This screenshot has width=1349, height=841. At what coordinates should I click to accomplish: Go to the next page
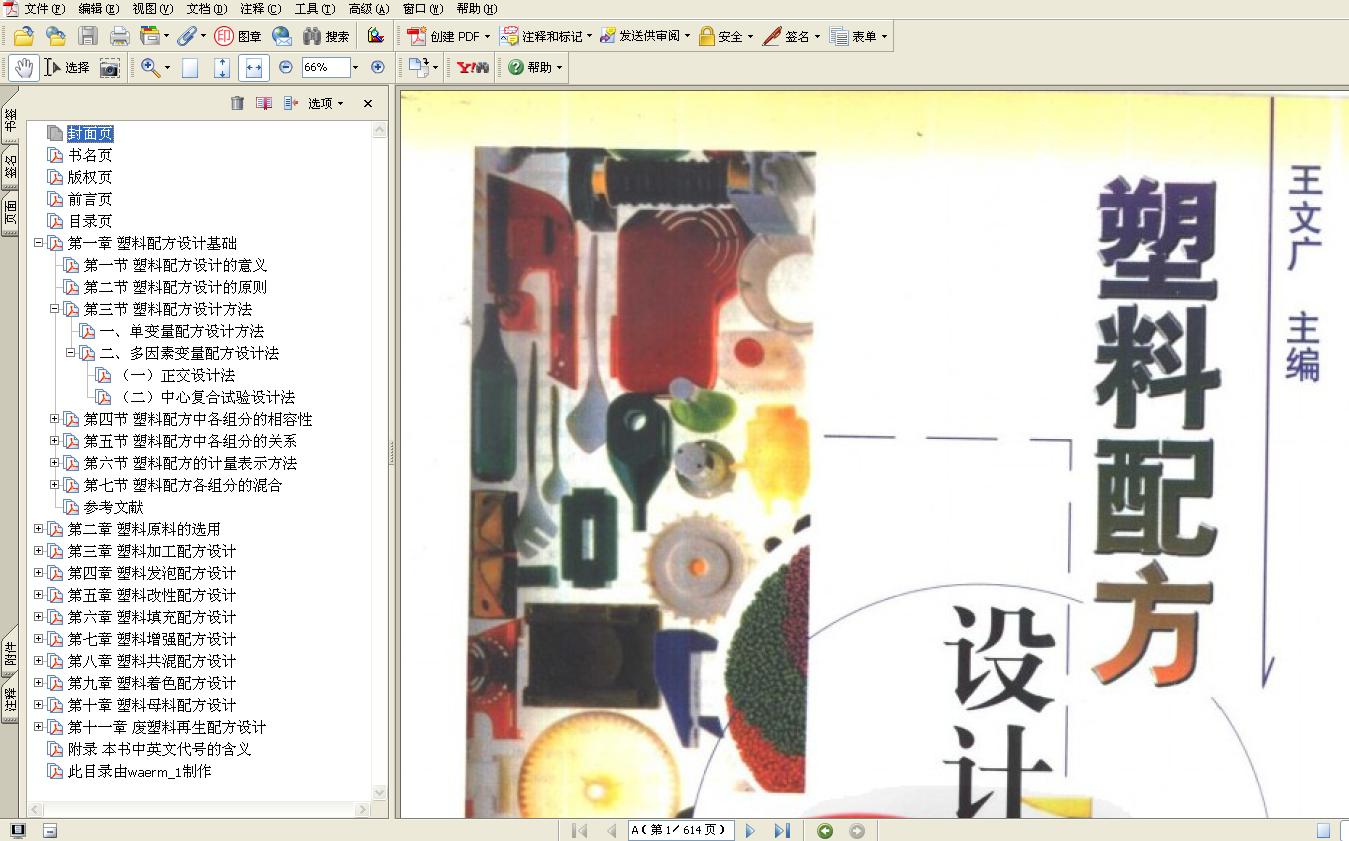(750, 830)
